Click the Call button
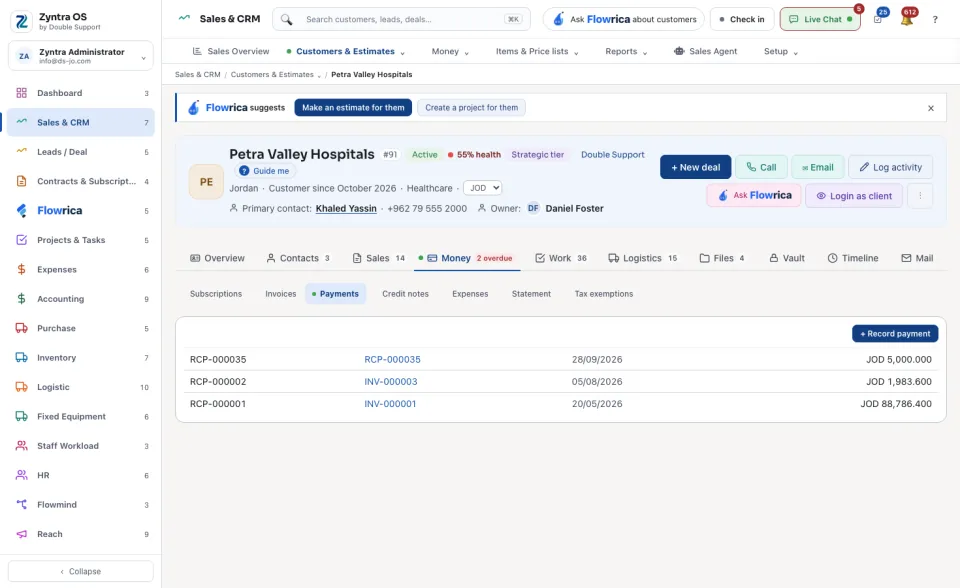 point(761,167)
